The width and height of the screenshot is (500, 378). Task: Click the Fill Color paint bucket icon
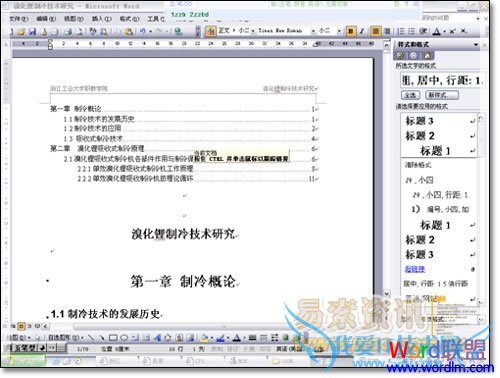(x=204, y=338)
